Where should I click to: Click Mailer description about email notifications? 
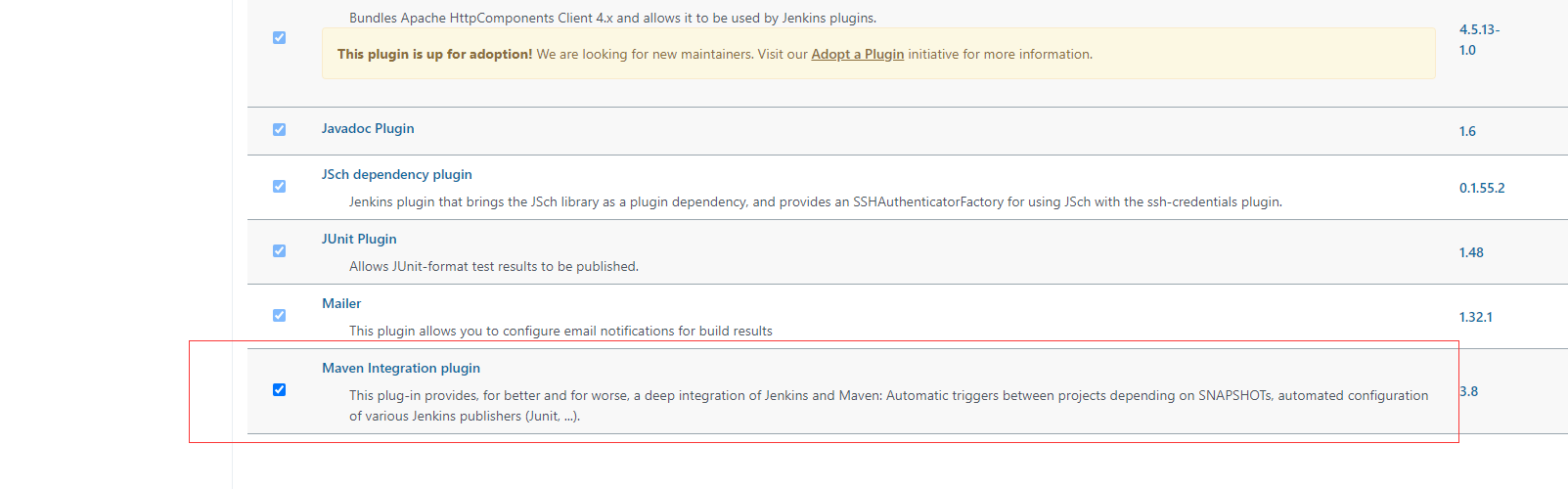(560, 331)
